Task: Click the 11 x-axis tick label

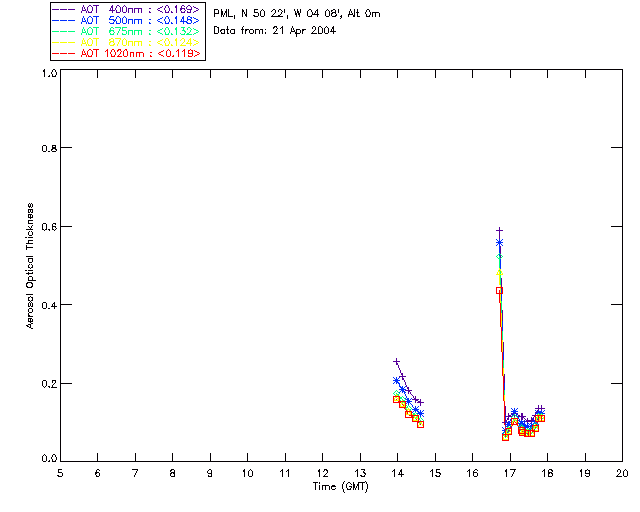Action: pos(285,473)
